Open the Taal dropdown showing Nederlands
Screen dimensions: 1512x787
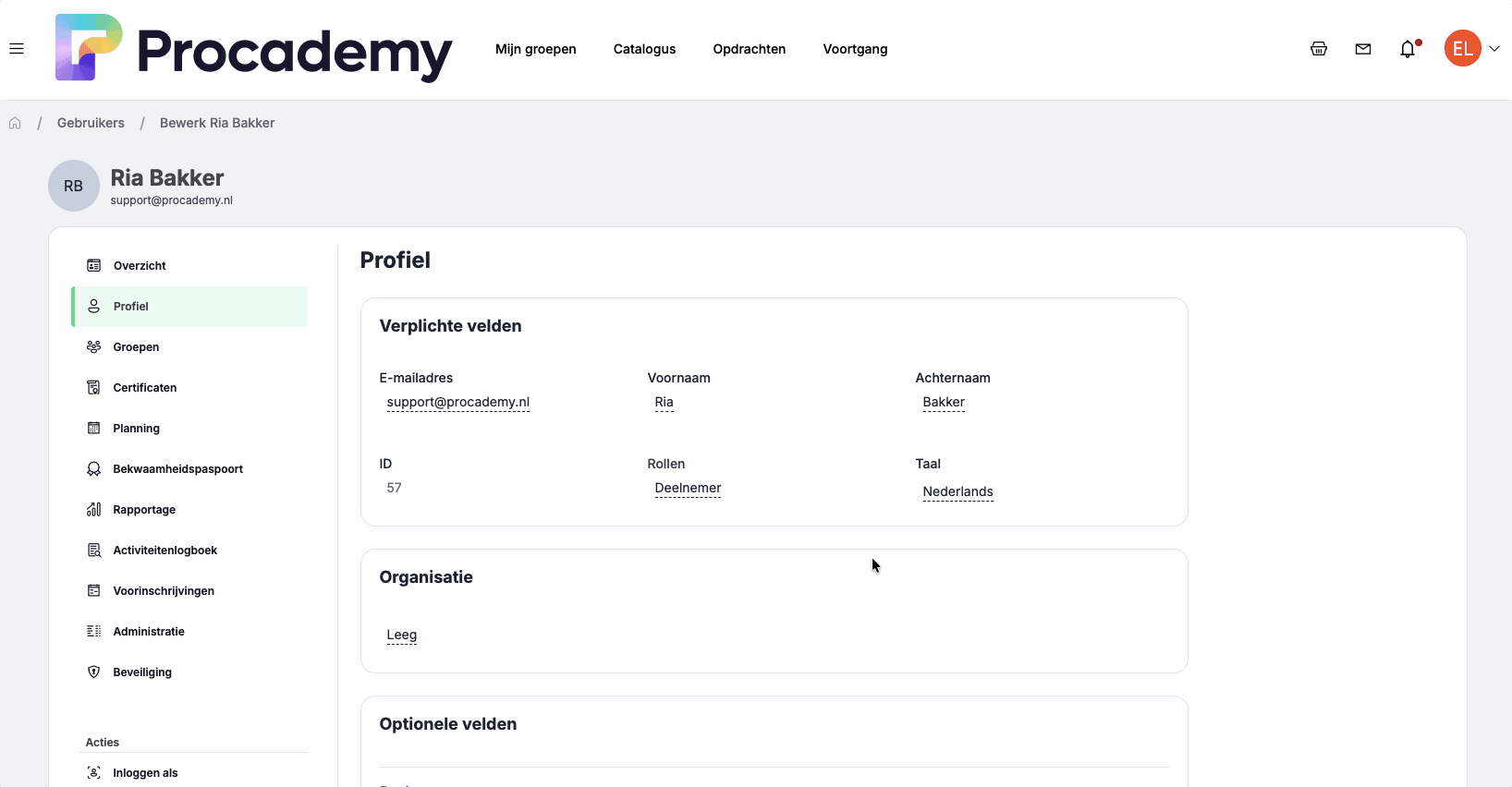[x=957, y=491]
